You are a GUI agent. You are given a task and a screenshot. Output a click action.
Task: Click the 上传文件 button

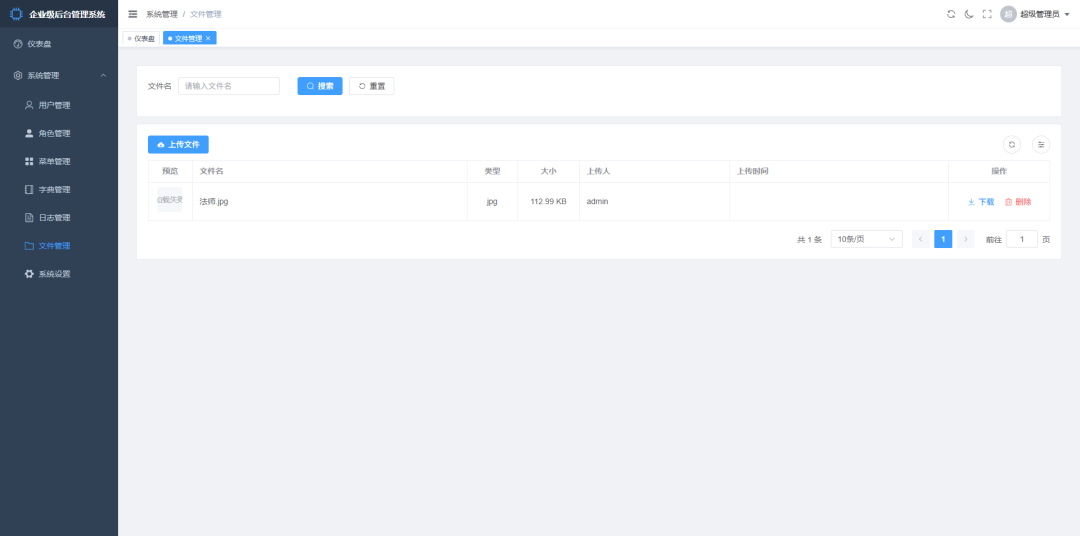point(178,145)
